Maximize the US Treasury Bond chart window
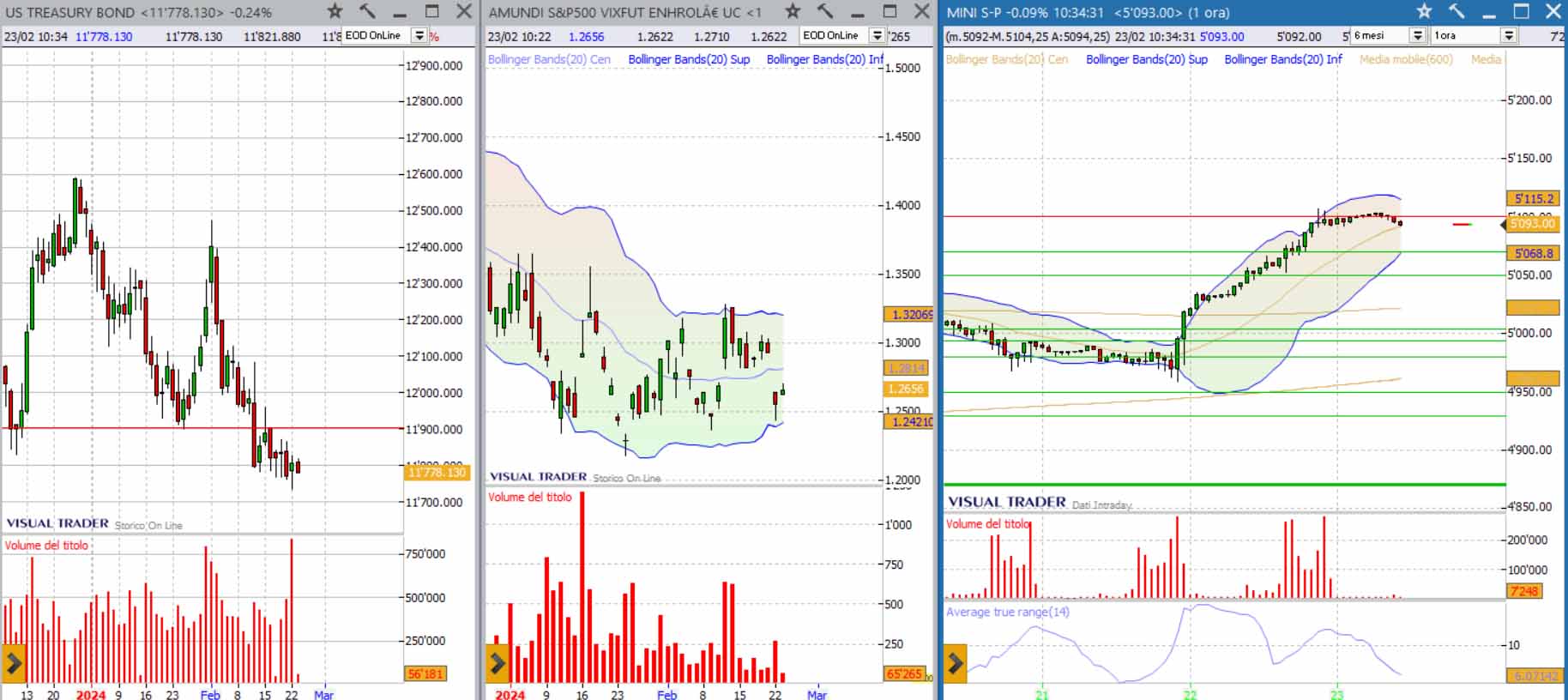The width and height of the screenshot is (1568, 700). click(432, 11)
